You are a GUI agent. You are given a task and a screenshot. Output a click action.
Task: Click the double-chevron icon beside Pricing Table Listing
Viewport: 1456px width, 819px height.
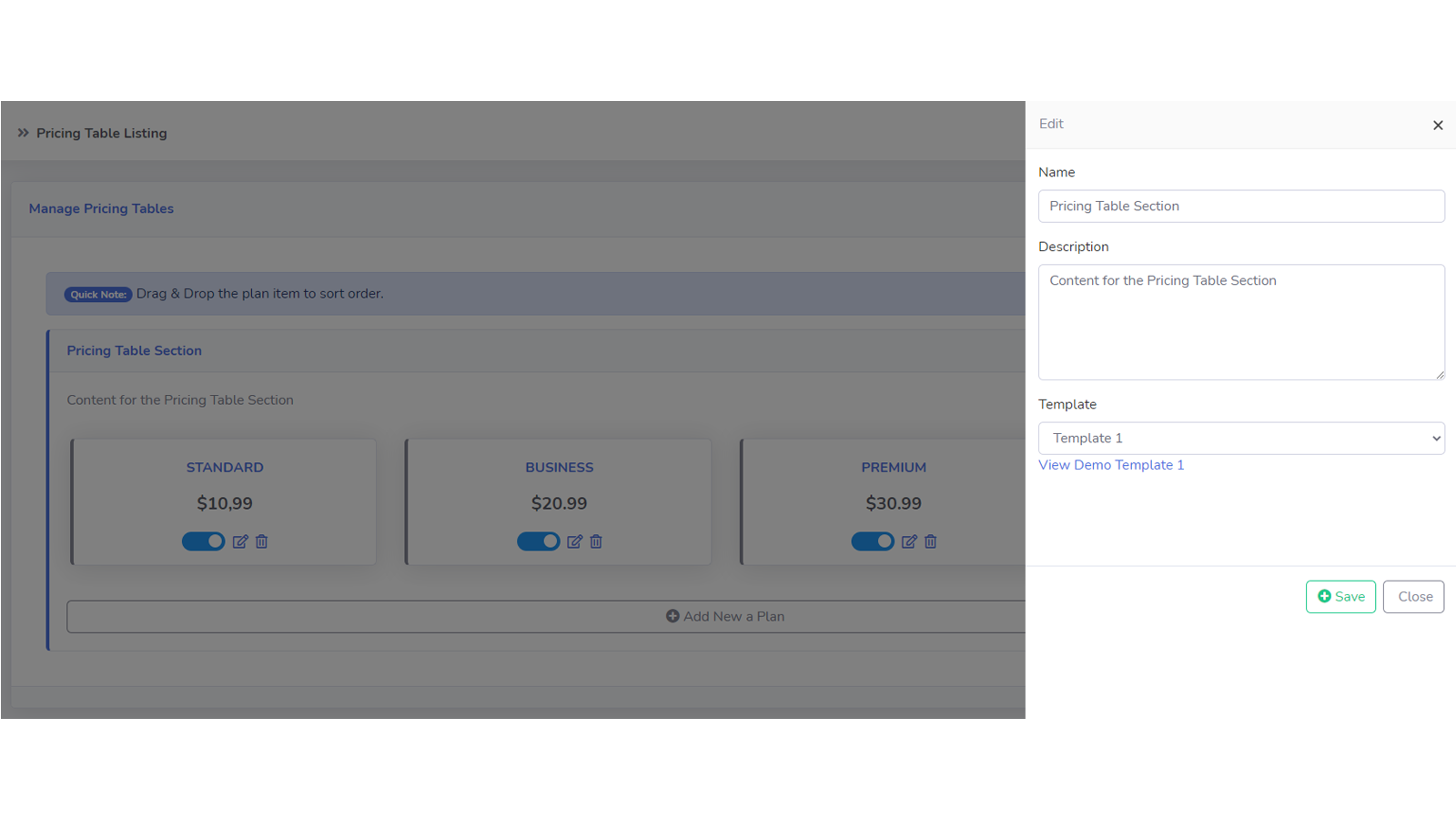click(23, 132)
